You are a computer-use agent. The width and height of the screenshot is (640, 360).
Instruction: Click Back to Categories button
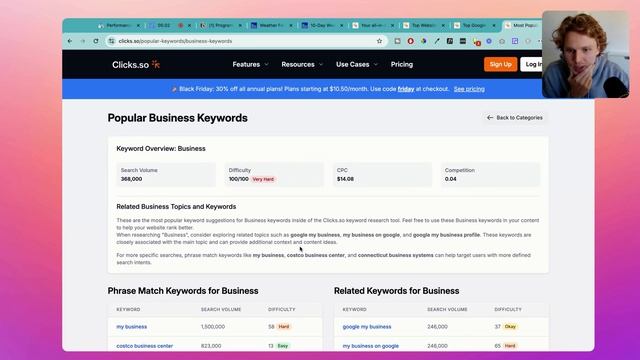(515, 118)
